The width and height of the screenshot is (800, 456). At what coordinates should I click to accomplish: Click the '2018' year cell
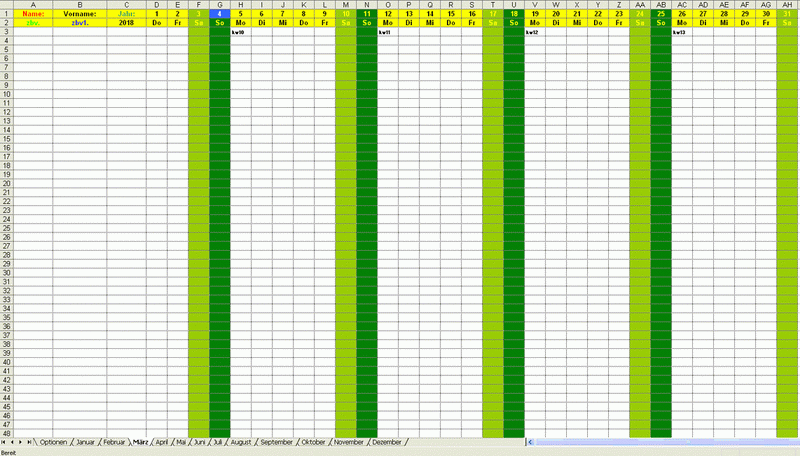coord(127,23)
